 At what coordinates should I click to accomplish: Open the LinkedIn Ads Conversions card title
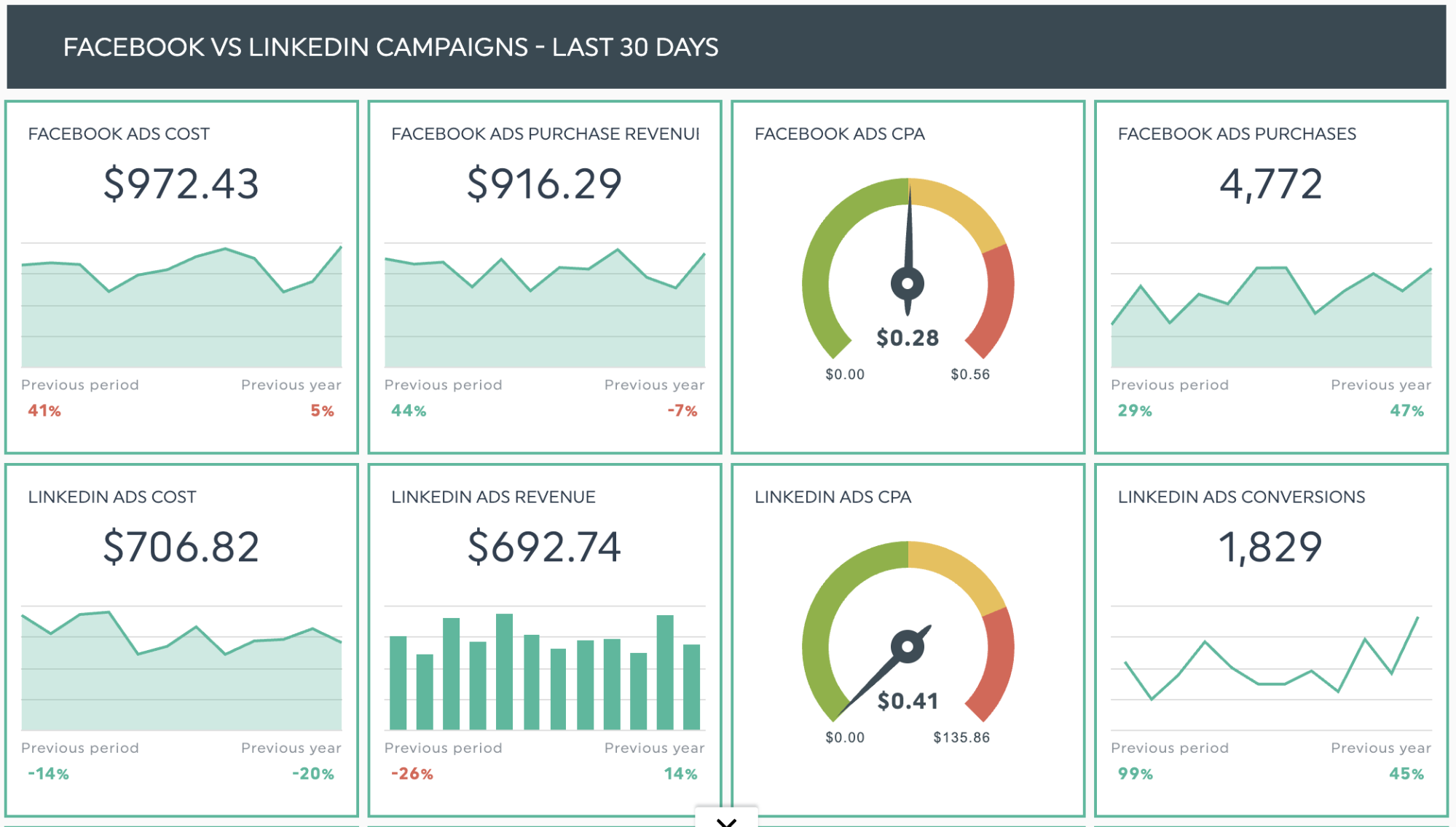(x=1241, y=496)
